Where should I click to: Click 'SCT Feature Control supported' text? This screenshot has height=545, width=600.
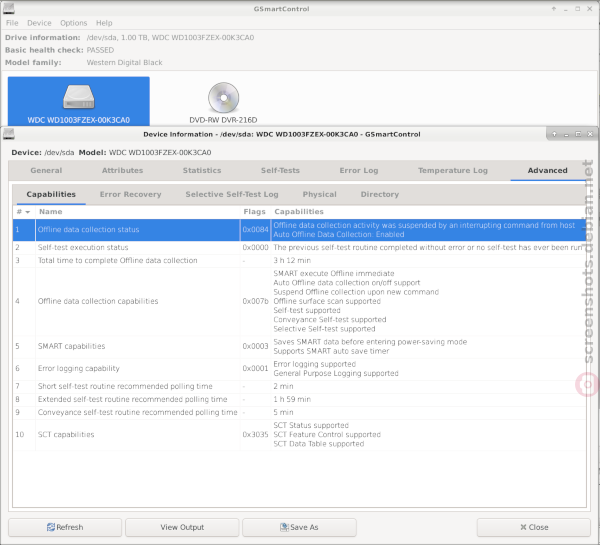click(327, 434)
